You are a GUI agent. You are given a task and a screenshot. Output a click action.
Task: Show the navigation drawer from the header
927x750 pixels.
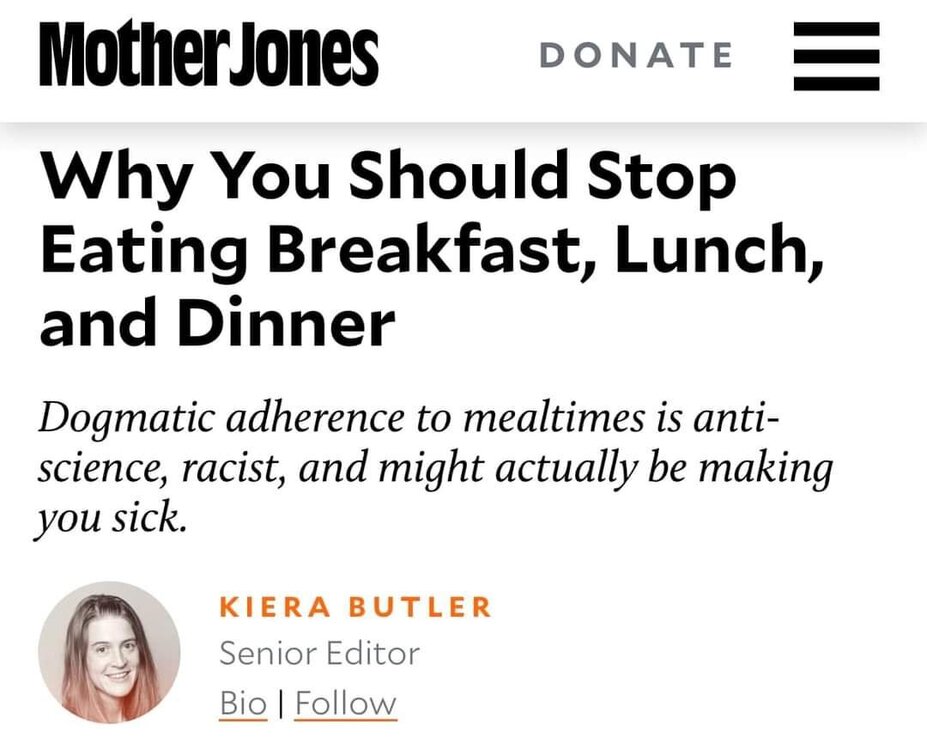click(836, 56)
